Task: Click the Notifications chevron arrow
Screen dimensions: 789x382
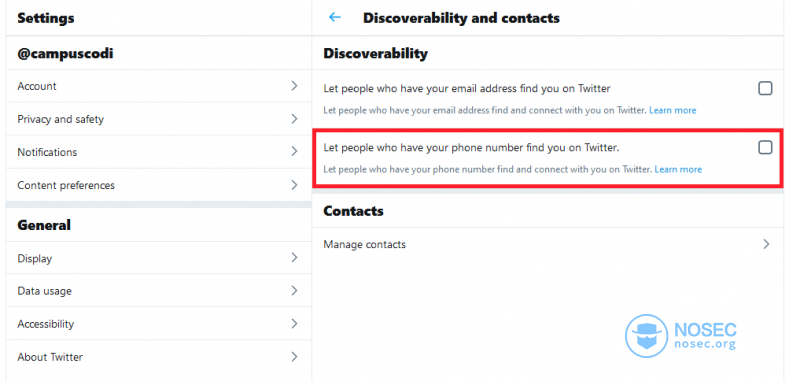Action: (294, 152)
